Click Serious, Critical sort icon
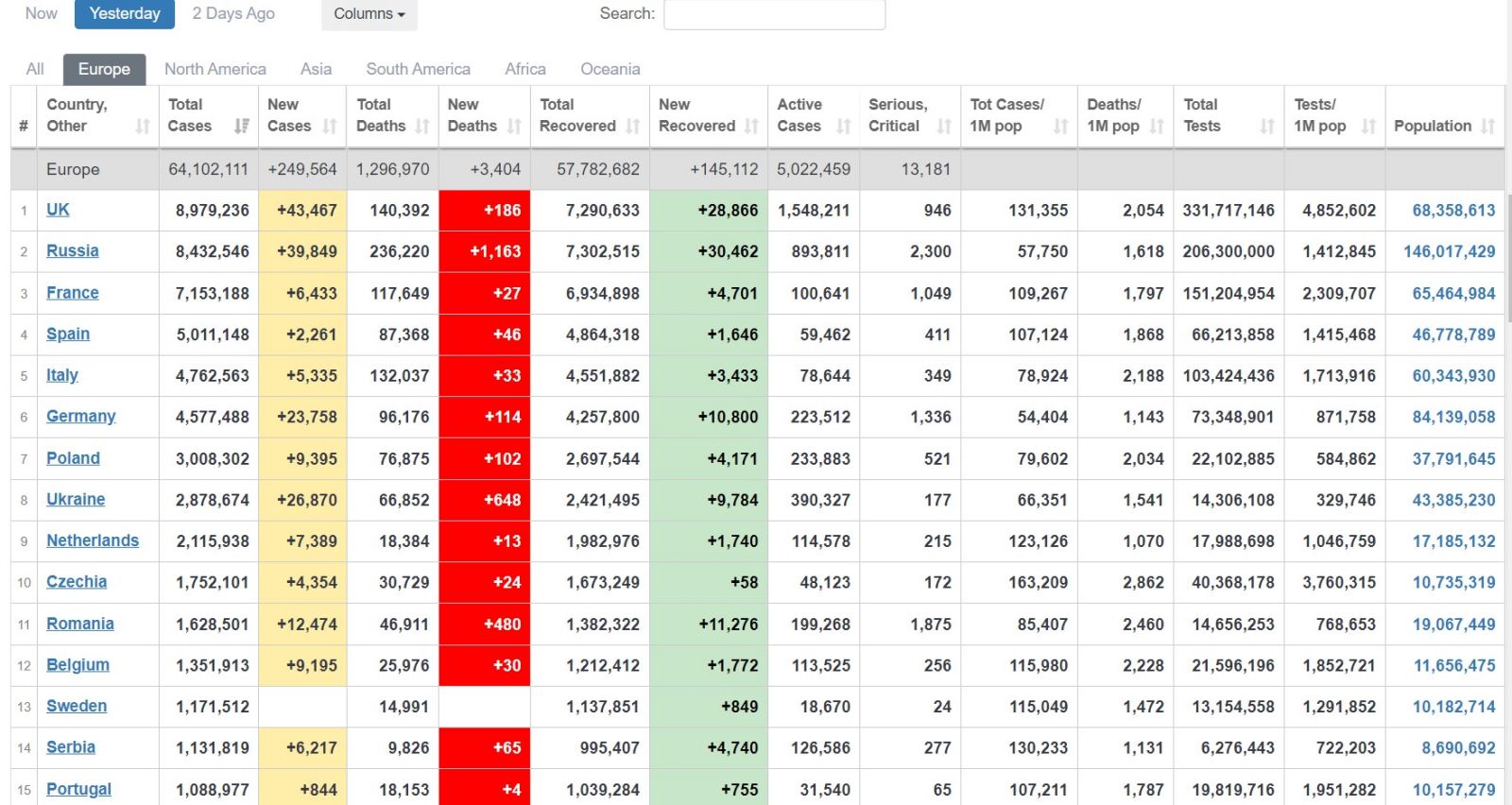This screenshot has width=1512, height=805. 944,127
